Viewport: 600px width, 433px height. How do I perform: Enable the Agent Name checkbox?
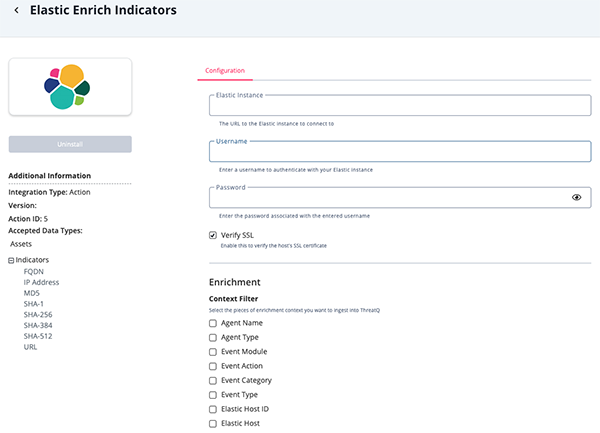point(213,323)
